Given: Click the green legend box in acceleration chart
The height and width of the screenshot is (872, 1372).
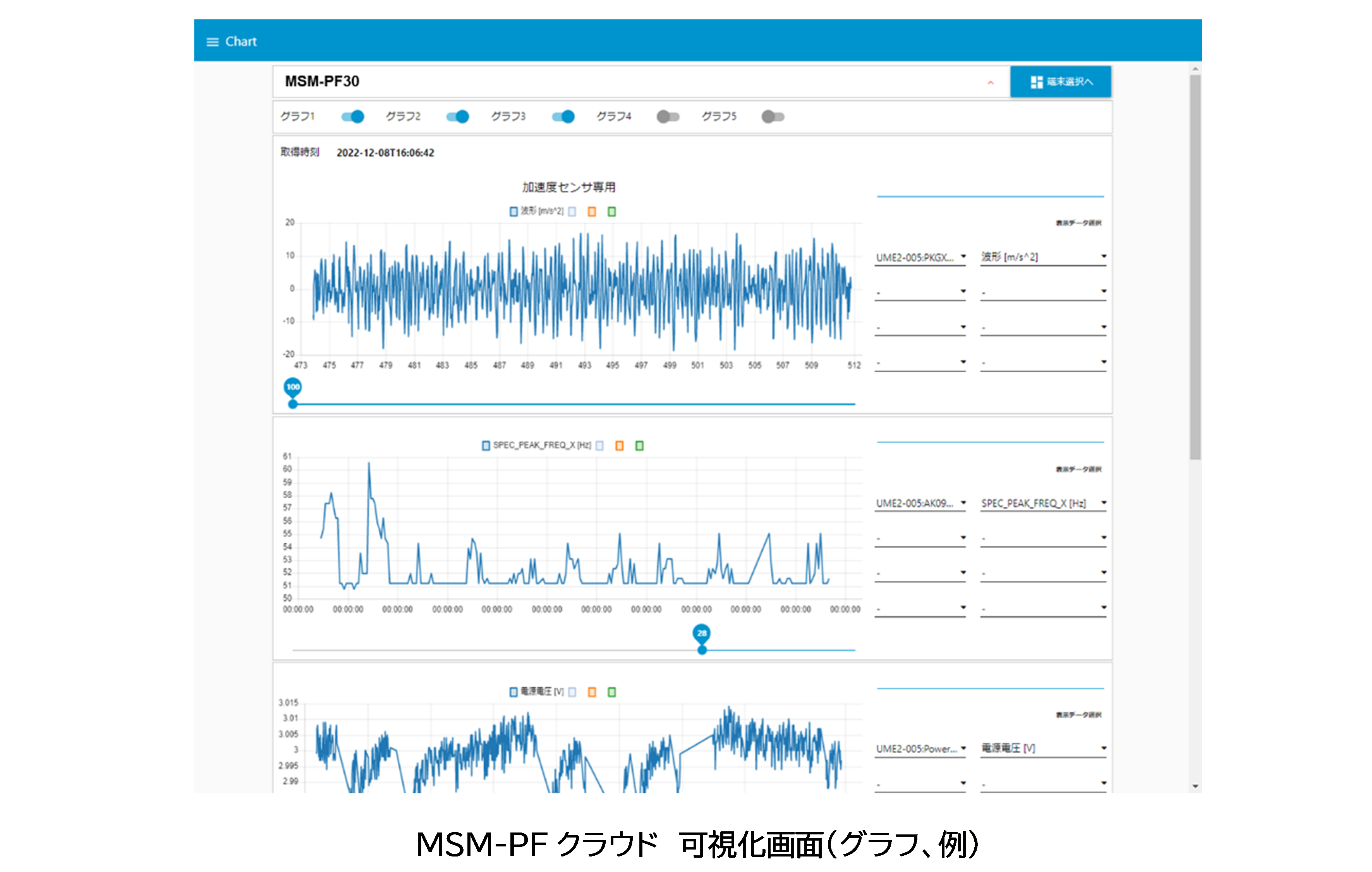Looking at the screenshot, I should (x=612, y=212).
